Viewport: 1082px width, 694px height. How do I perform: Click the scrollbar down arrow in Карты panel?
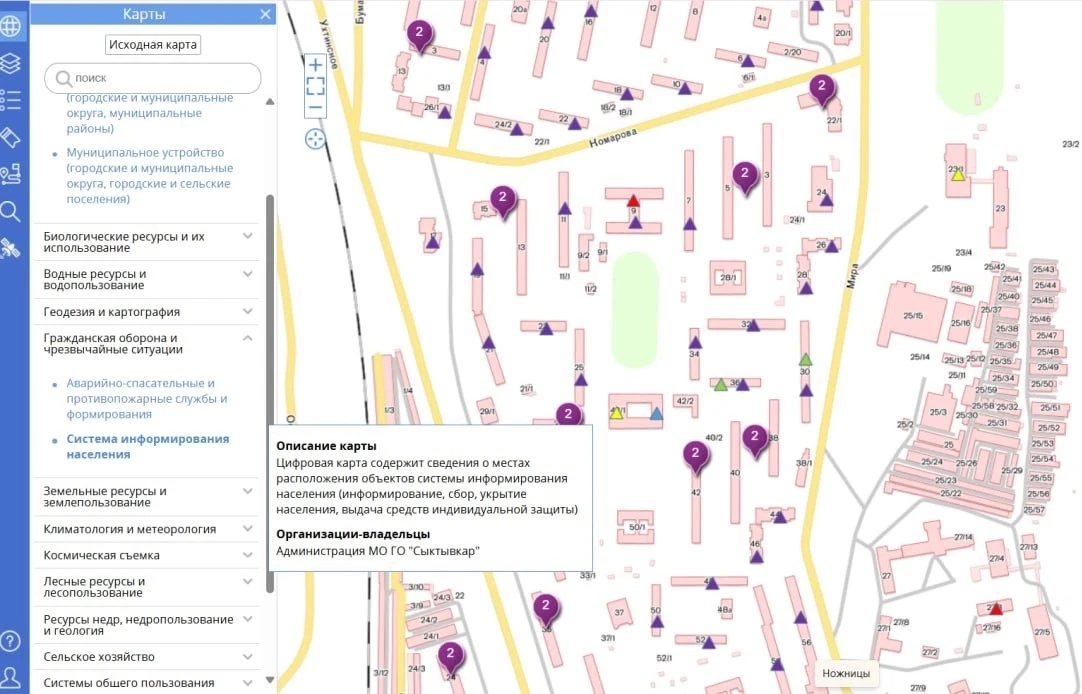pos(270,680)
